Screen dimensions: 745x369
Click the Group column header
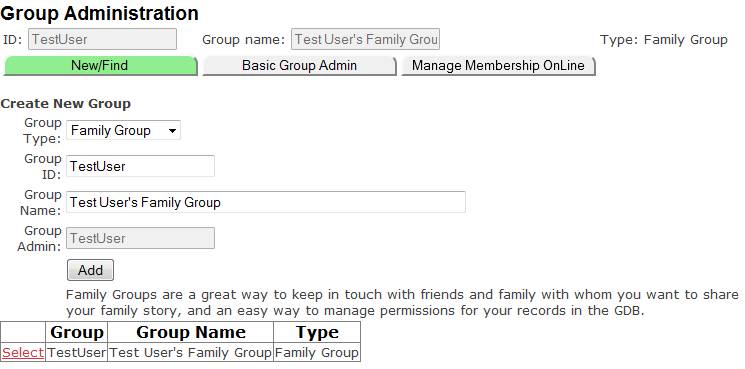[76, 332]
